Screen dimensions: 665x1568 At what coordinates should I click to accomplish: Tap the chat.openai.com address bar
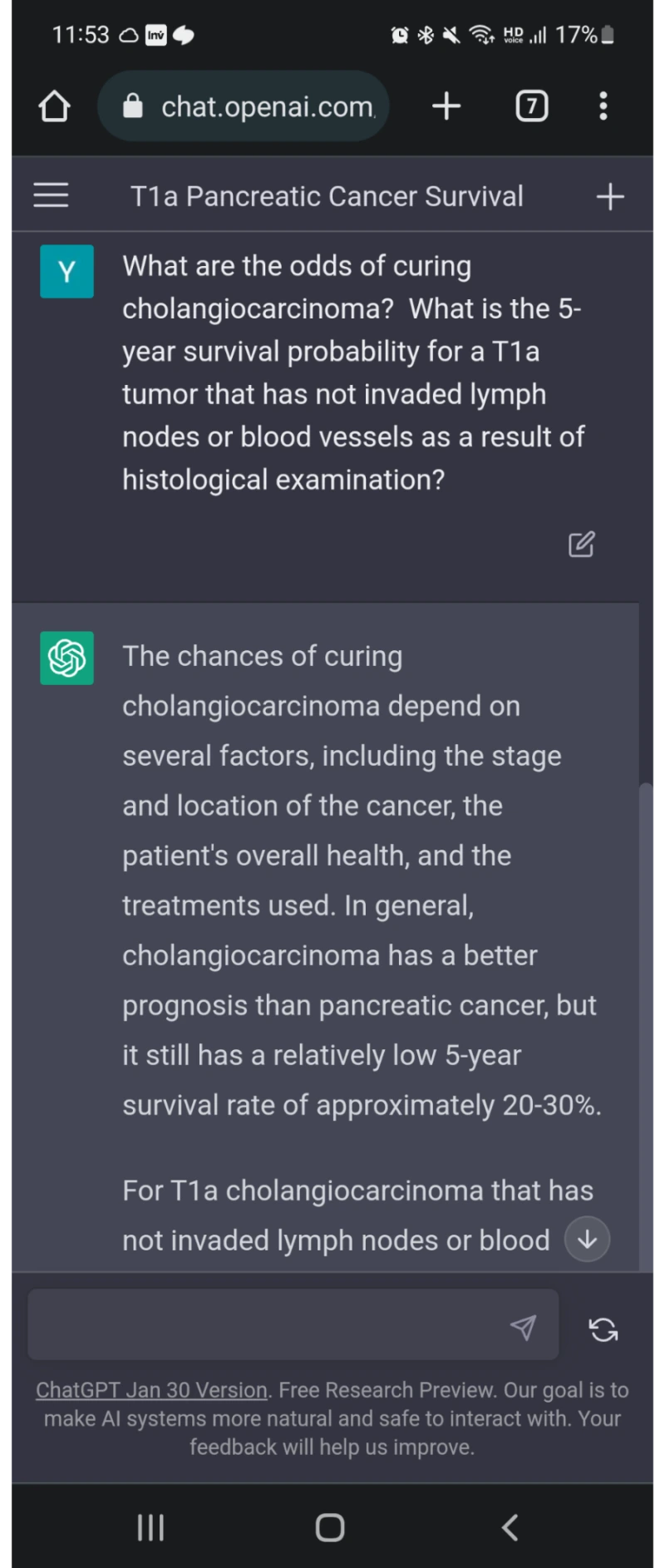coord(266,106)
